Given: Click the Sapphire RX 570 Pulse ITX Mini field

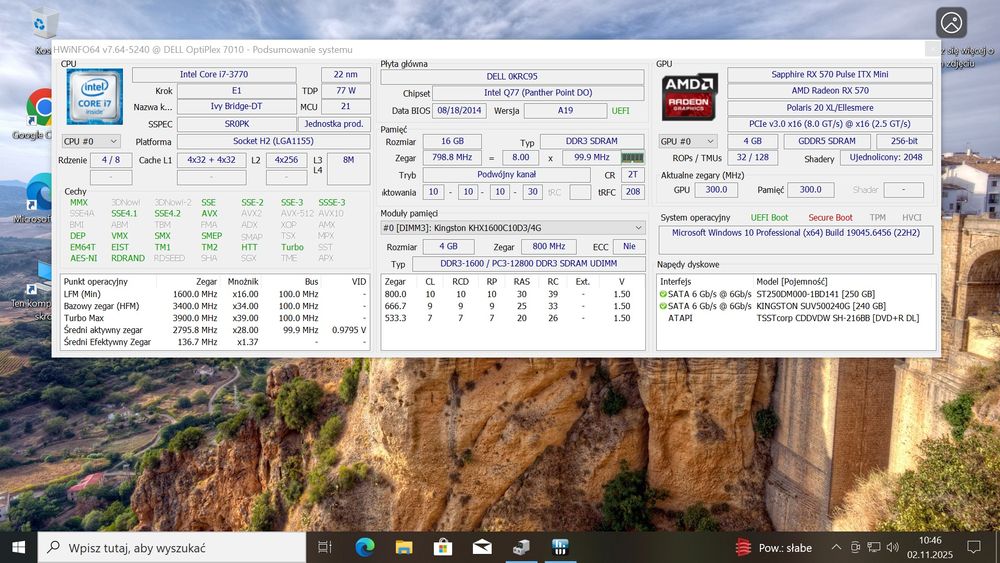Looking at the screenshot, I should 830,75.
